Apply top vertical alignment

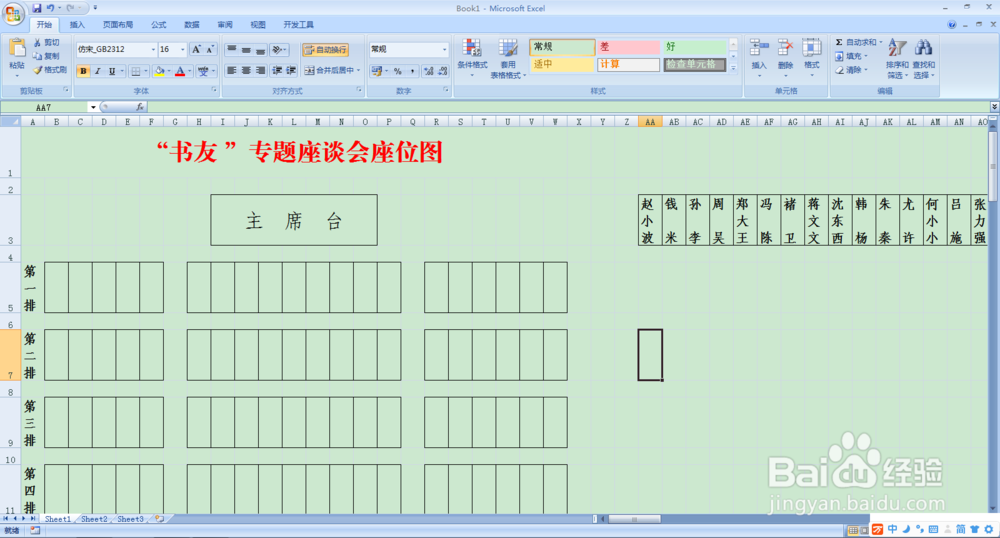point(232,50)
